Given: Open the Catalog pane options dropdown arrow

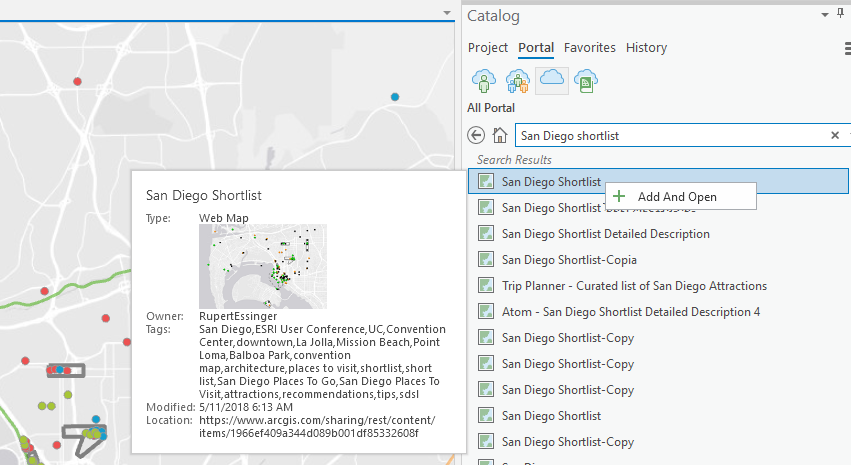Looking at the screenshot, I should click(825, 15).
